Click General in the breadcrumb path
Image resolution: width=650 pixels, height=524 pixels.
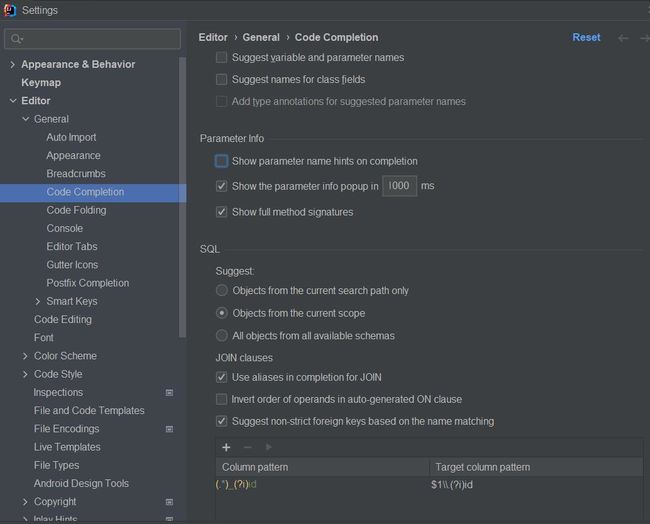261,38
